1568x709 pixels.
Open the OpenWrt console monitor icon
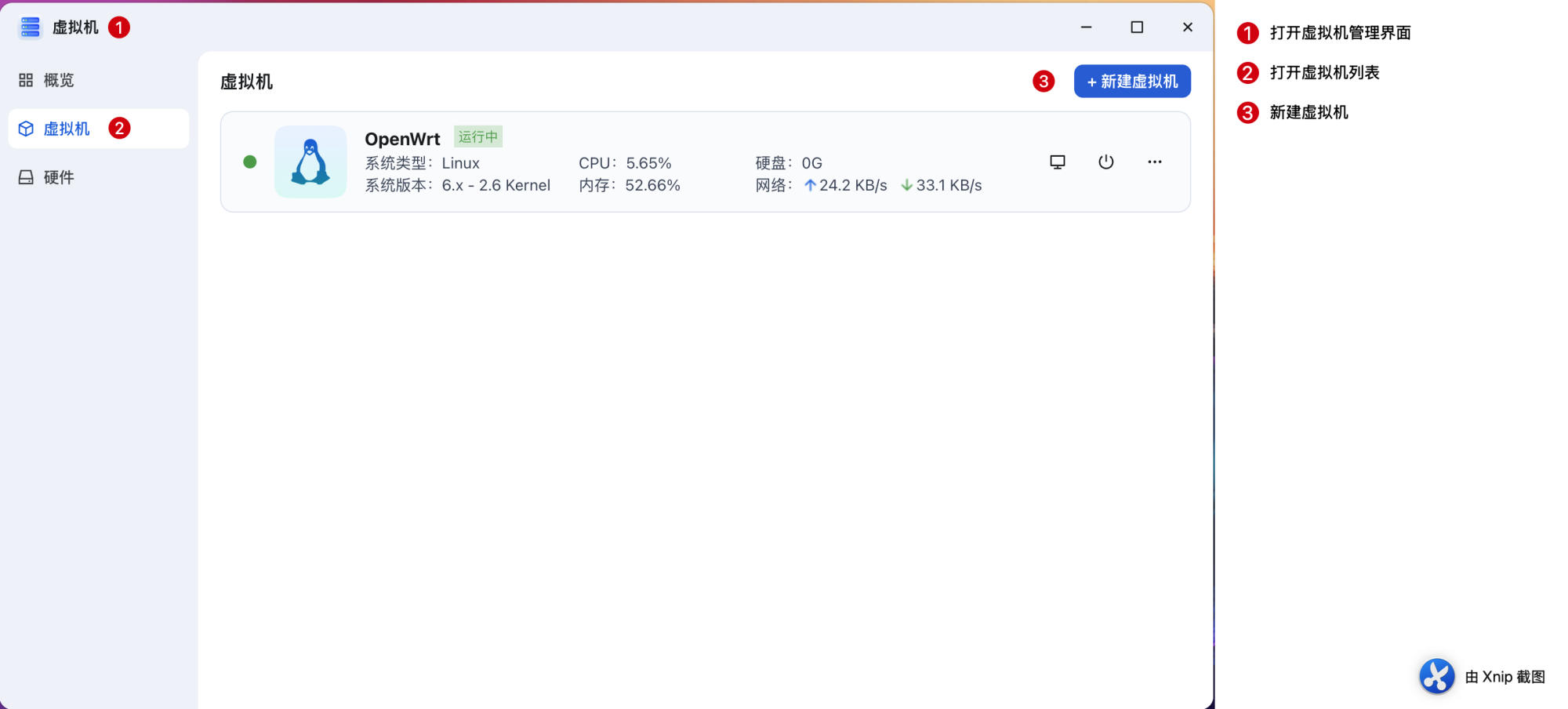pyautogui.click(x=1057, y=162)
